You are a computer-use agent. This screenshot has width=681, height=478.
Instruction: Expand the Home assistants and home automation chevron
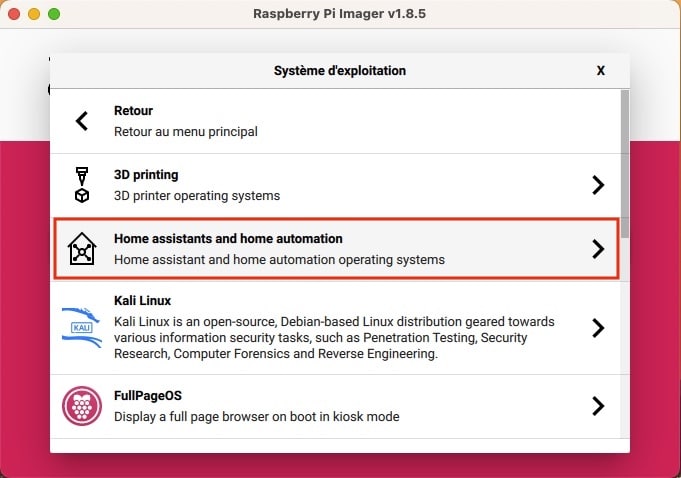[598, 249]
